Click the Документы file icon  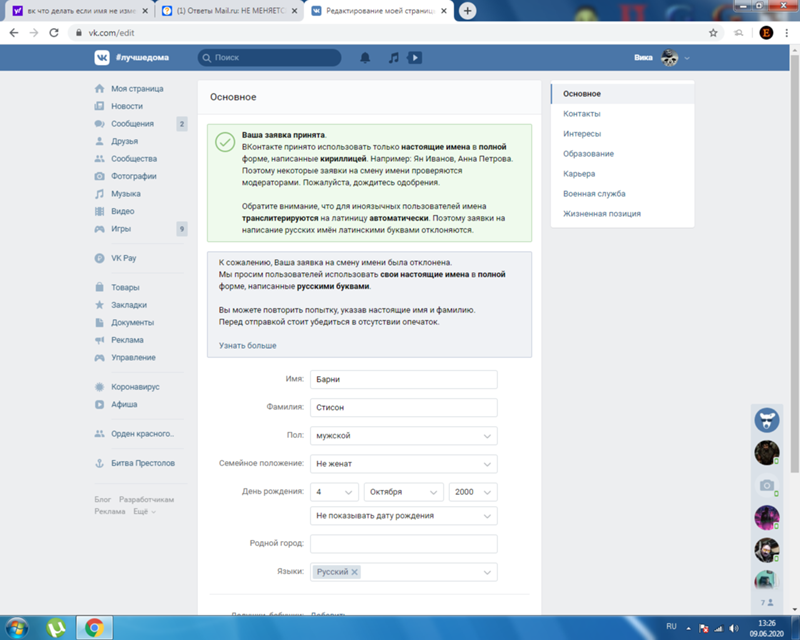[x=99, y=323]
